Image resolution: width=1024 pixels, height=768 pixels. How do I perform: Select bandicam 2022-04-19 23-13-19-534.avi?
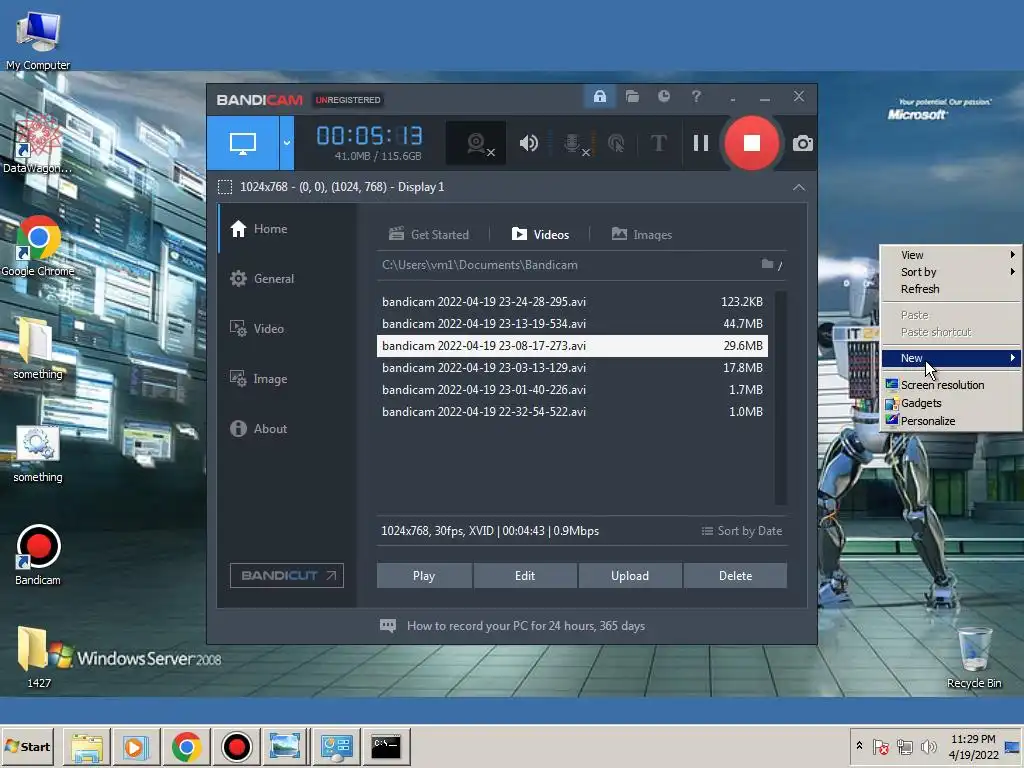click(572, 324)
